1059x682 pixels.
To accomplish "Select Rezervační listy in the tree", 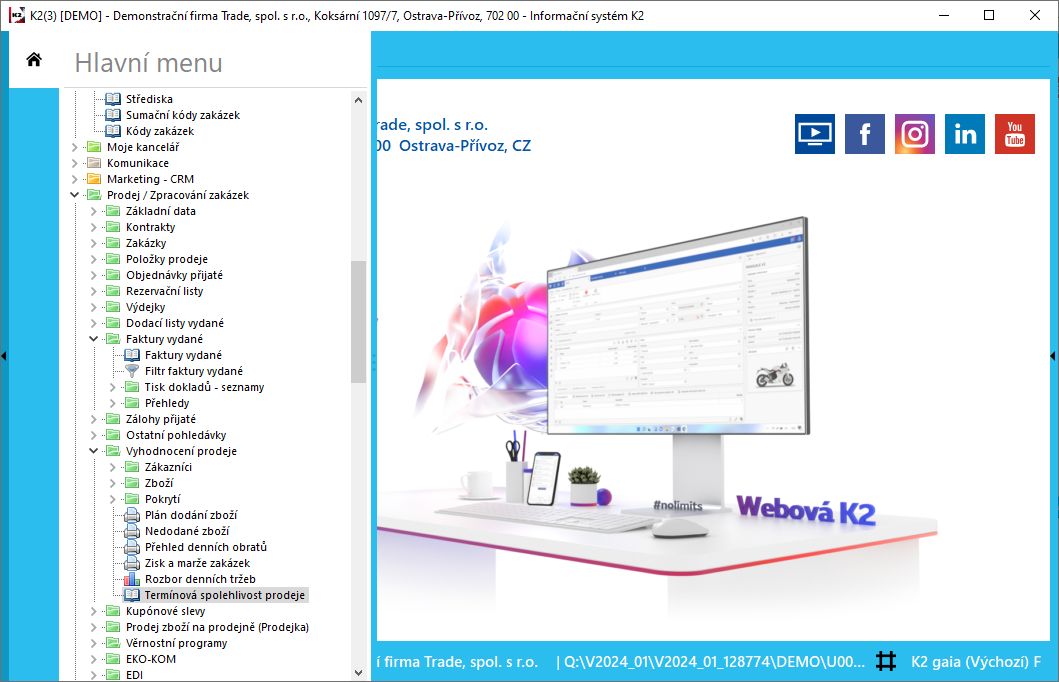I will pos(164,291).
